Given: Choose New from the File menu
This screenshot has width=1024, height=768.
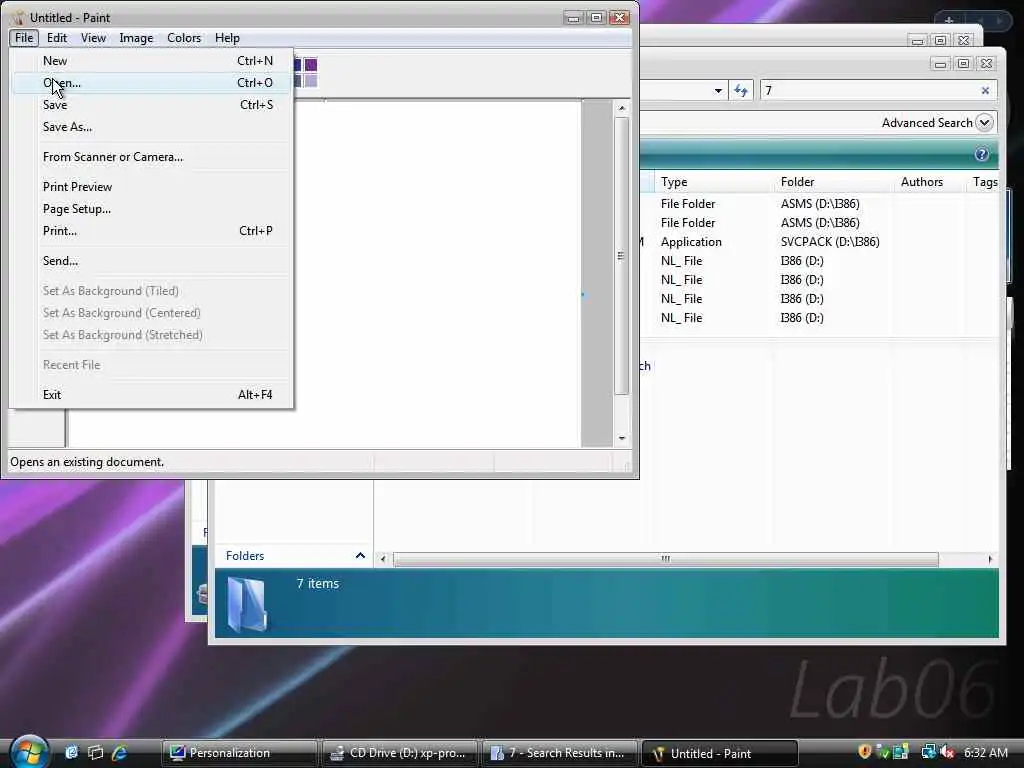Looking at the screenshot, I should tap(152, 61).
